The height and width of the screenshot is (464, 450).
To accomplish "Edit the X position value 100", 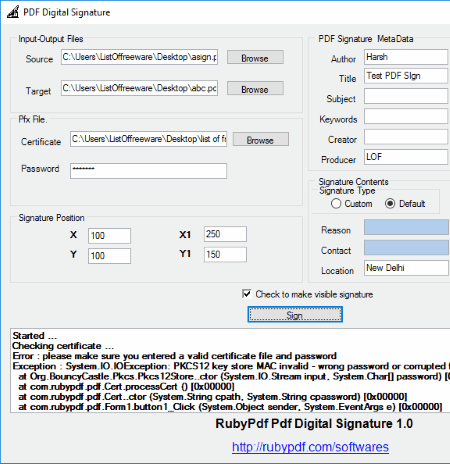I will click(x=109, y=236).
